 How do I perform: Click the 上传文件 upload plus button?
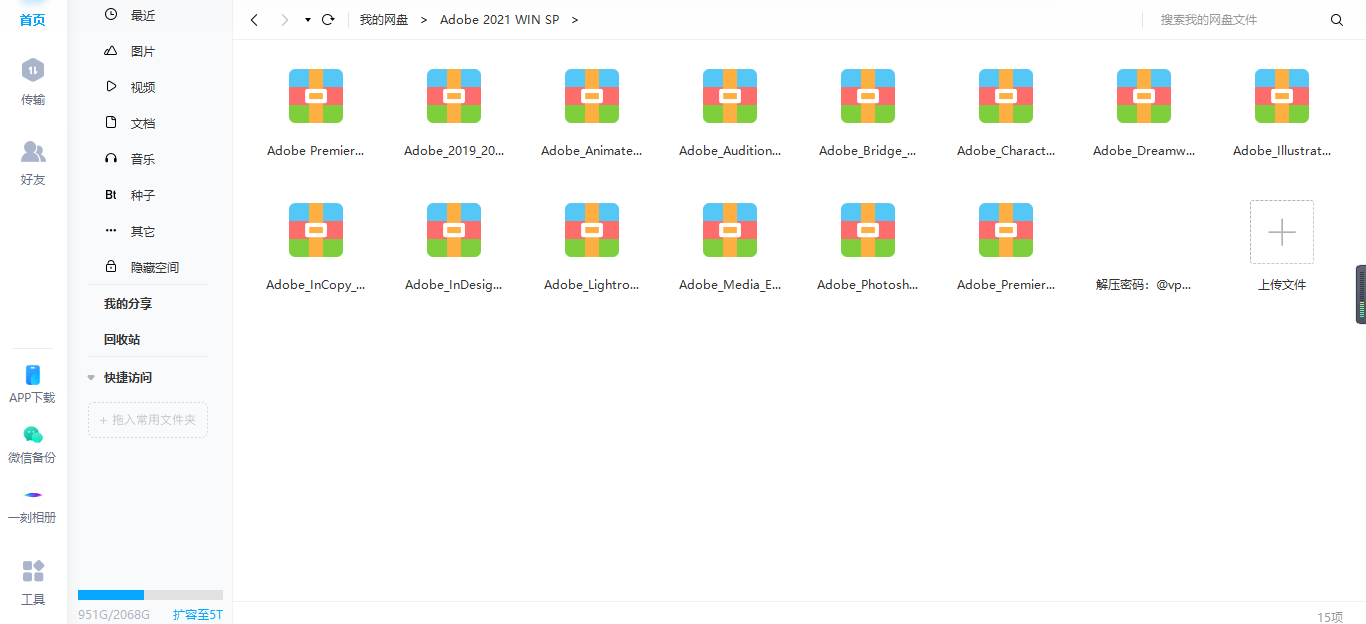point(1282,232)
